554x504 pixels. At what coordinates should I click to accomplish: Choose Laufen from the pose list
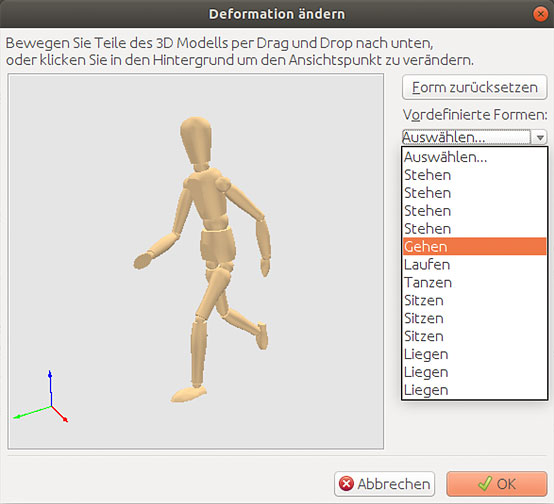[475, 264]
